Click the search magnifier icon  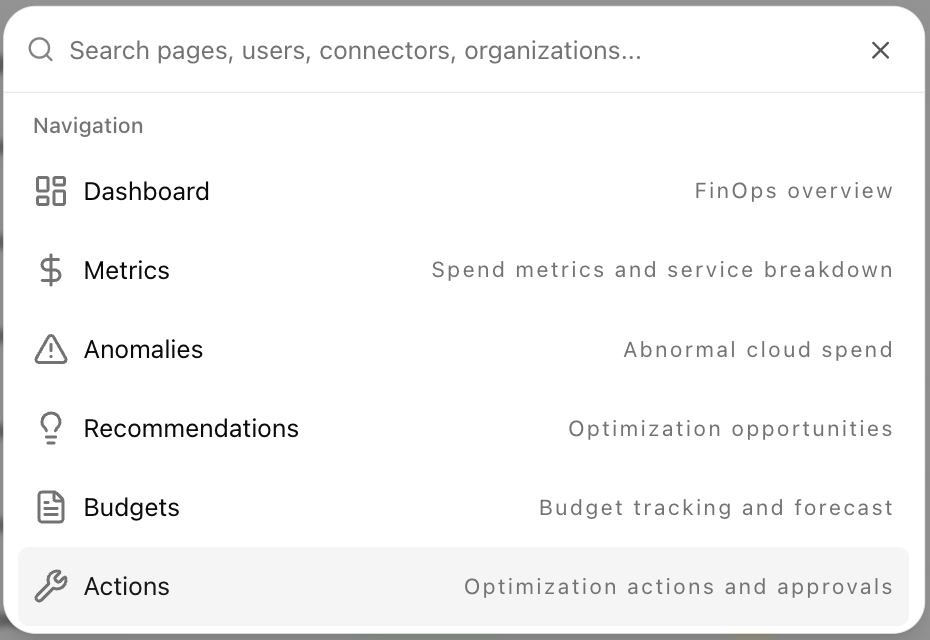point(41,50)
